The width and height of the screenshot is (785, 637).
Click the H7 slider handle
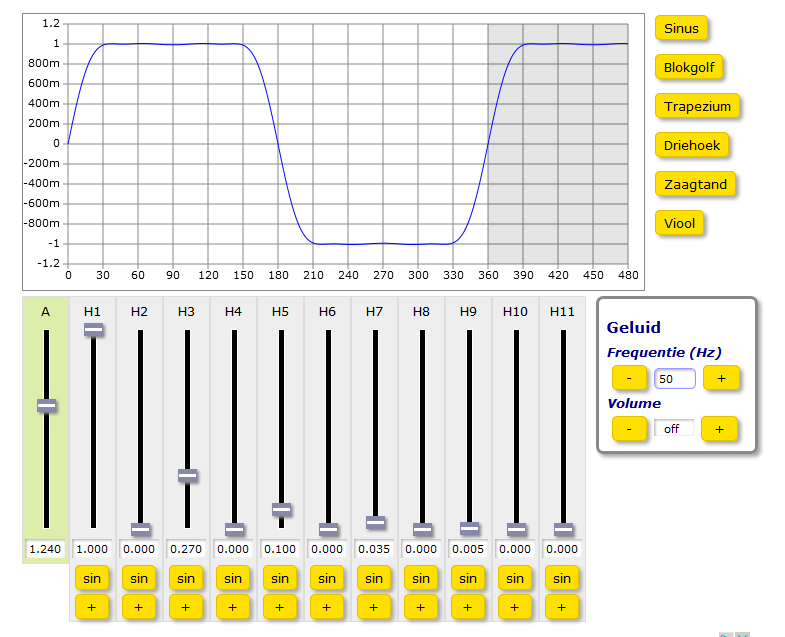coord(375,522)
